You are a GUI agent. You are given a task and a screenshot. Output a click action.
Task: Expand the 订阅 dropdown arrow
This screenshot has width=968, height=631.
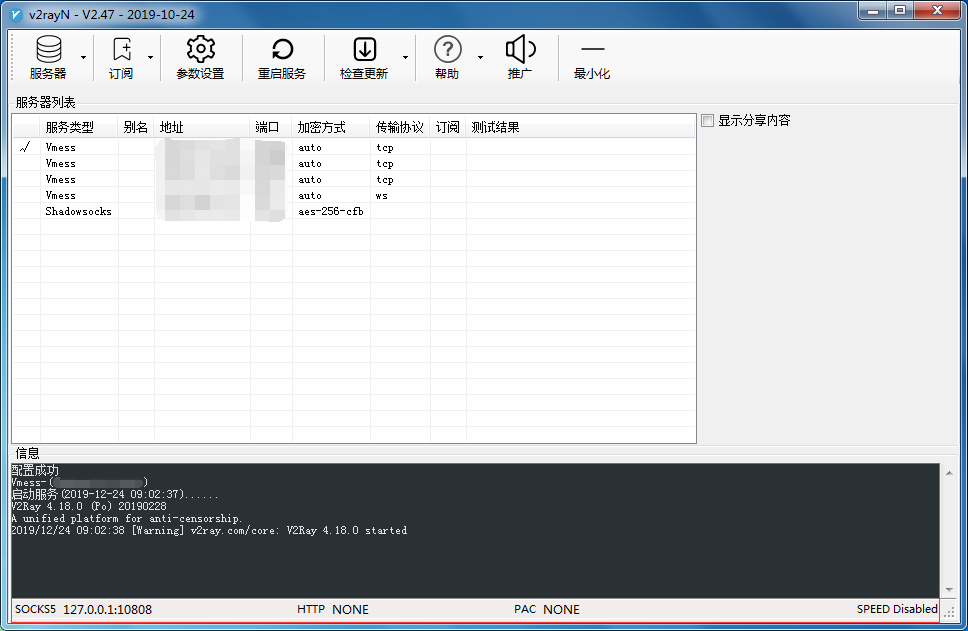coord(150,57)
